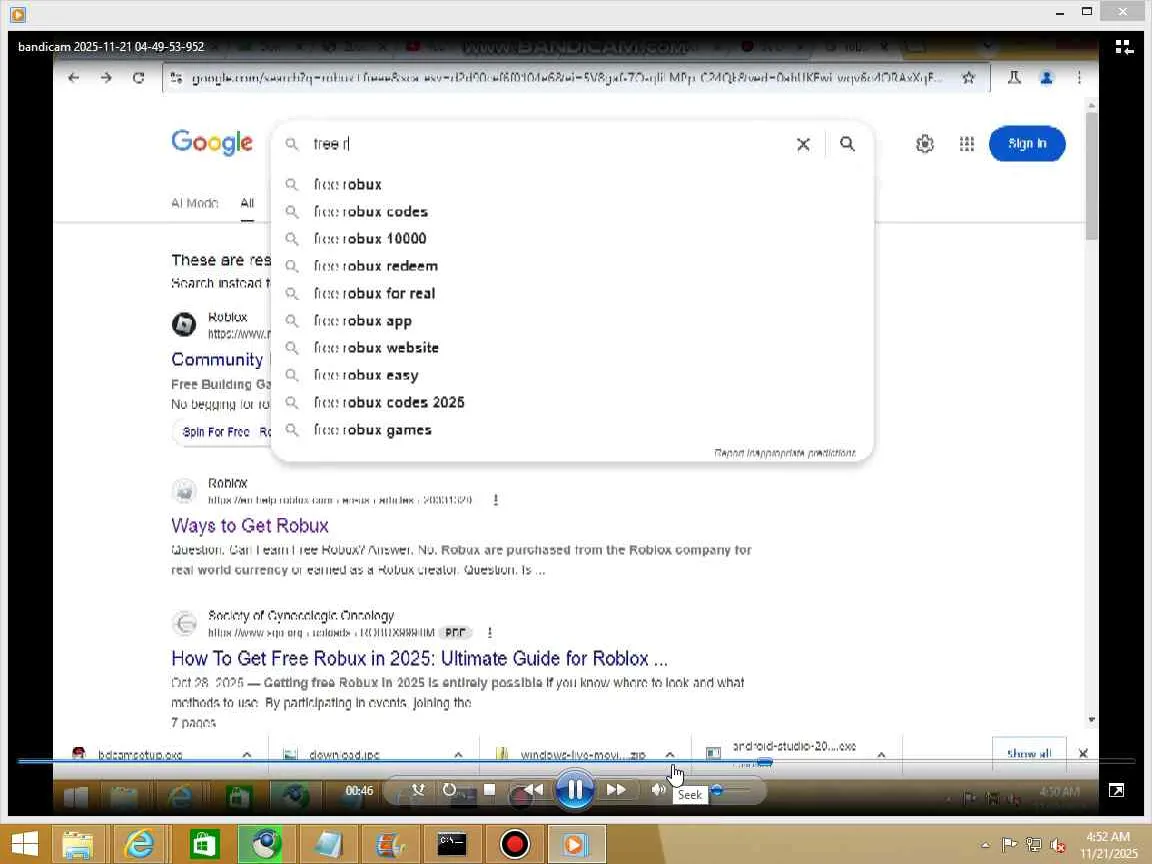Open the 'Ways to Get Robux' result
The height and width of the screenshot is (864, 1152).
coord(250,525)
